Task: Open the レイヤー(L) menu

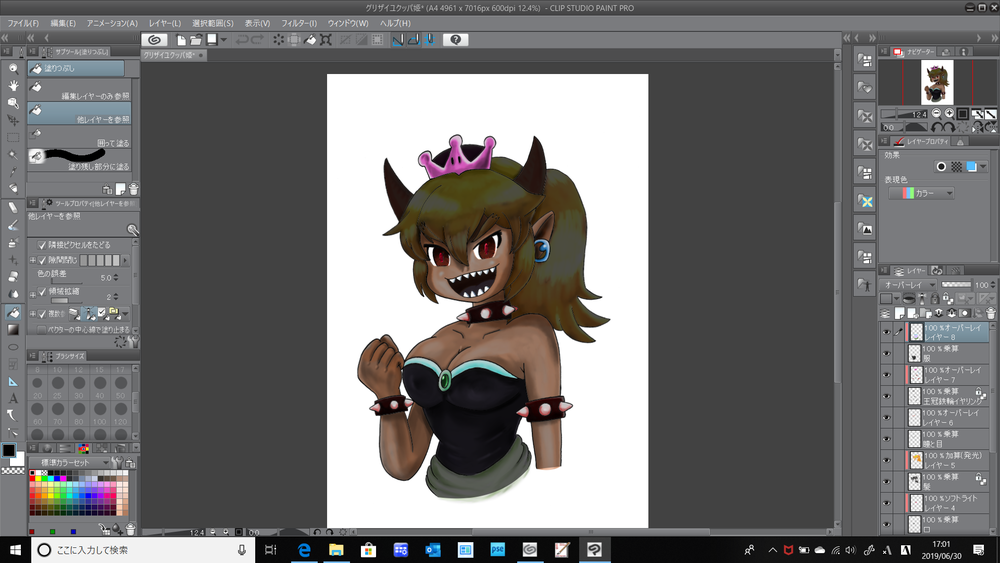Action: pyautogui.click(x=165, y=23)
